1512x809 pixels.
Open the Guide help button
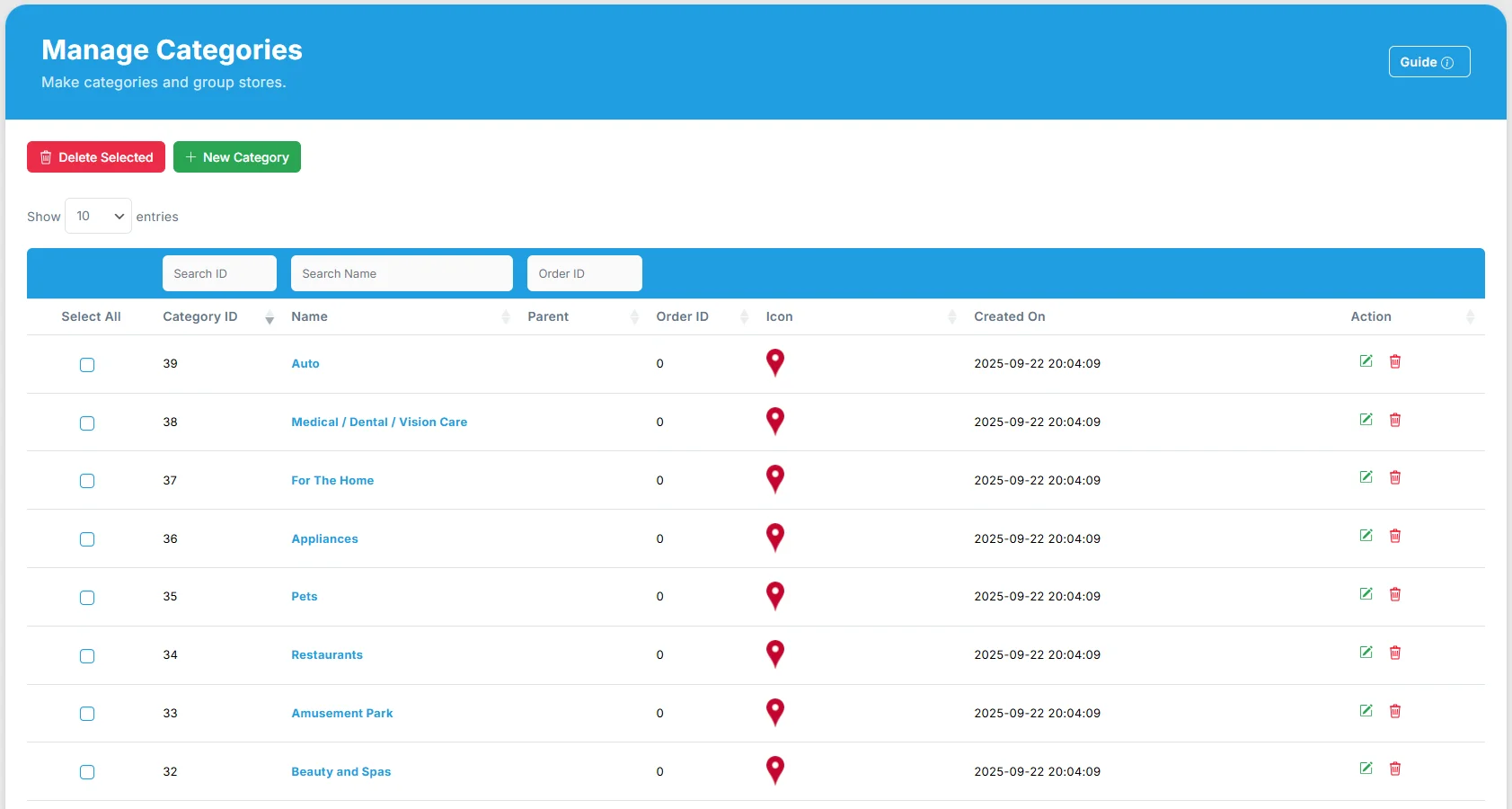tap(1428, 62)
